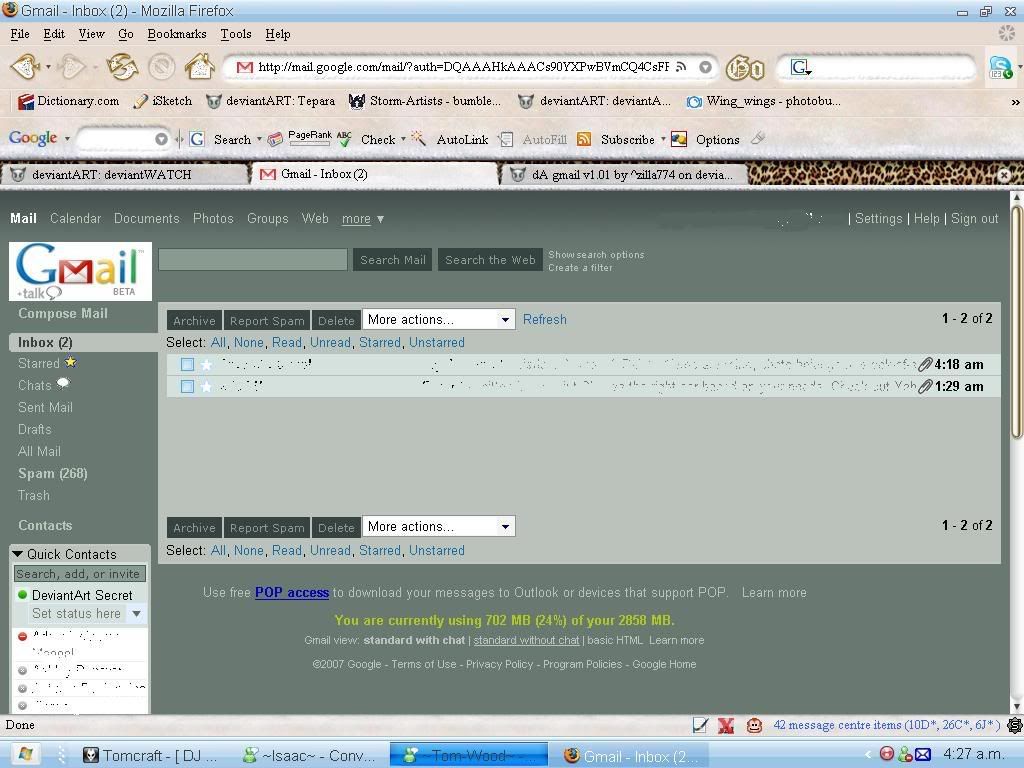Open the Wing_wings photobucket bookmark
This screenshot has height=768, width=1024.
click(x=763, y=101)
